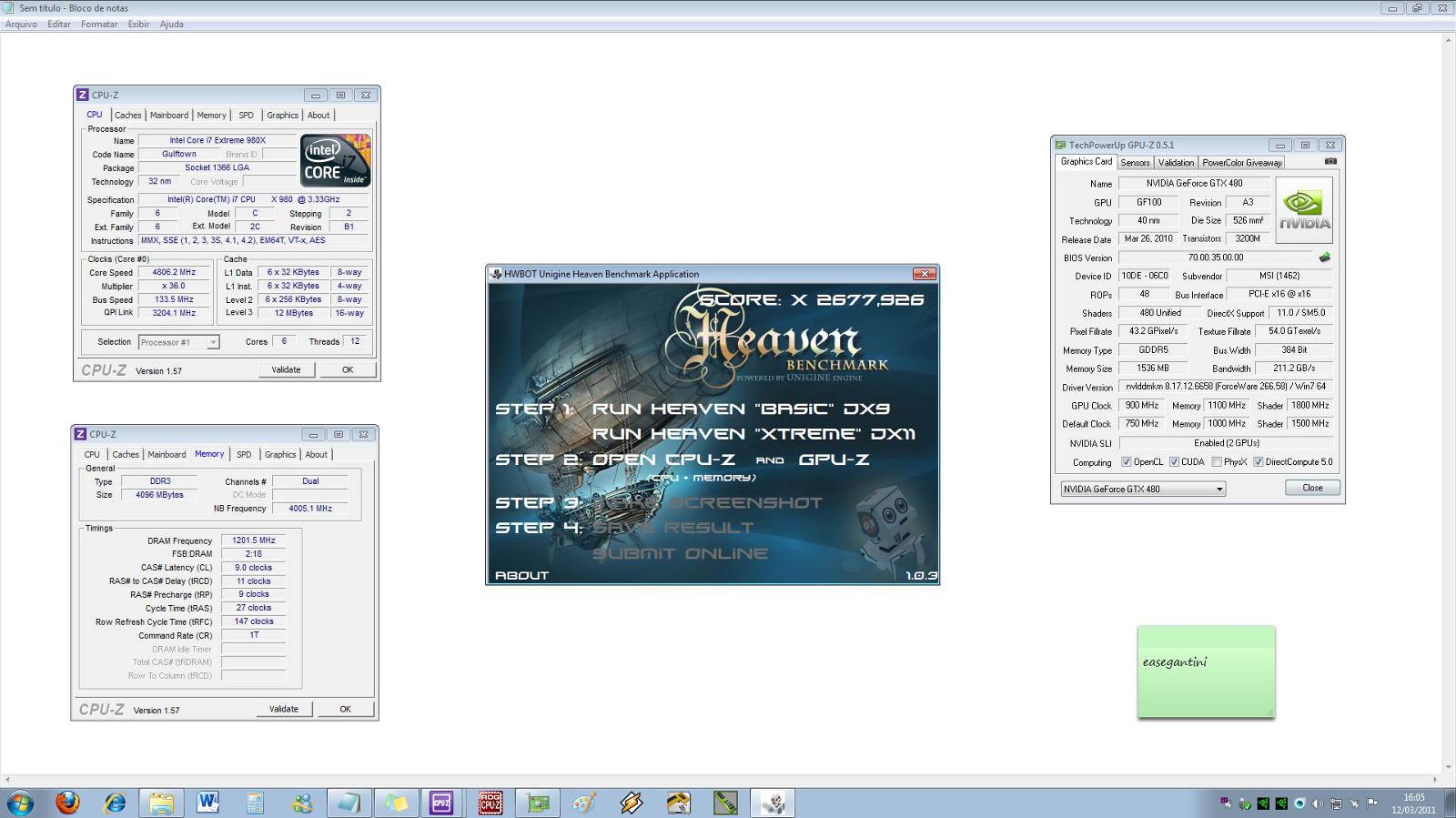Screen dimensions: 1456x818
Task: Open the Exibir menu
Action: pyautogui.click(x=138, y=25)
